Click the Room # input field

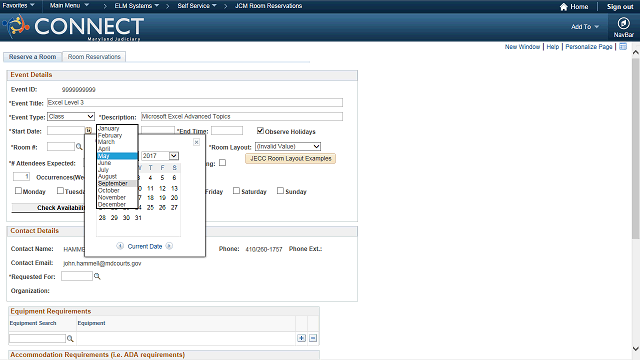(61, 147)
